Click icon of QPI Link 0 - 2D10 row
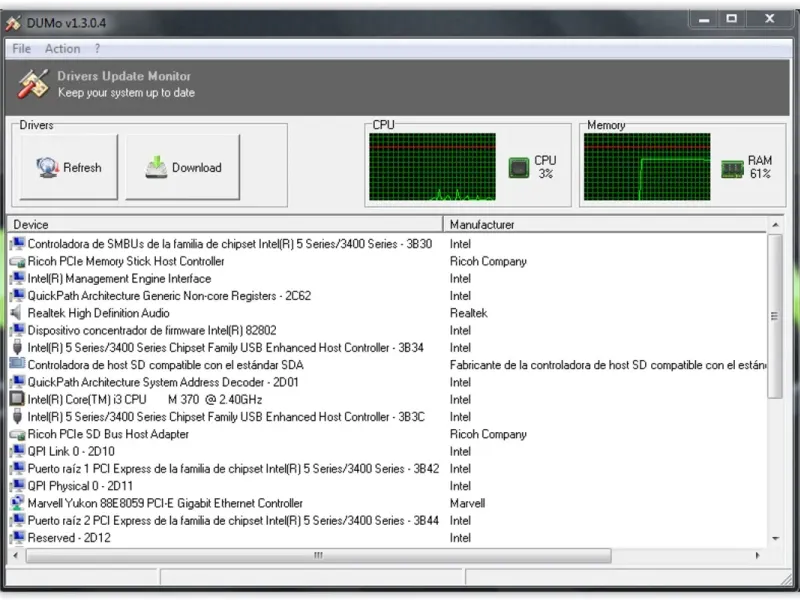Screen dimensions: 800x600 18,451
